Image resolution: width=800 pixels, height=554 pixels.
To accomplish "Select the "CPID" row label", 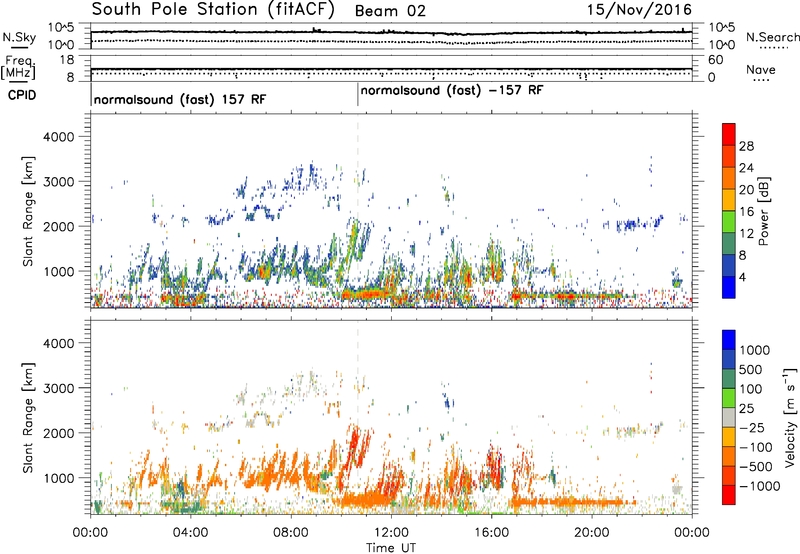I will tap(22, 95).
